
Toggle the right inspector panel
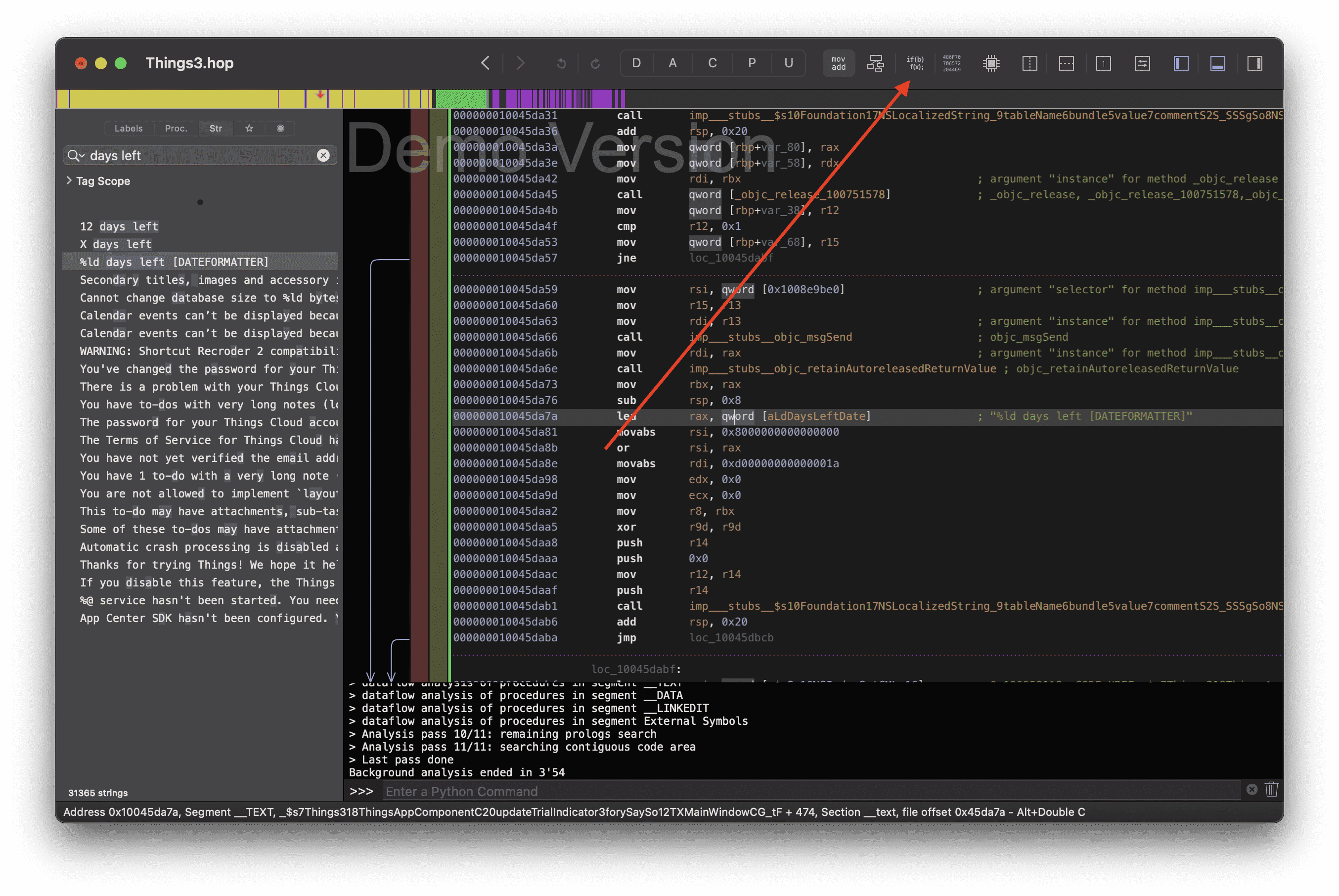(x=1254, y=63)
